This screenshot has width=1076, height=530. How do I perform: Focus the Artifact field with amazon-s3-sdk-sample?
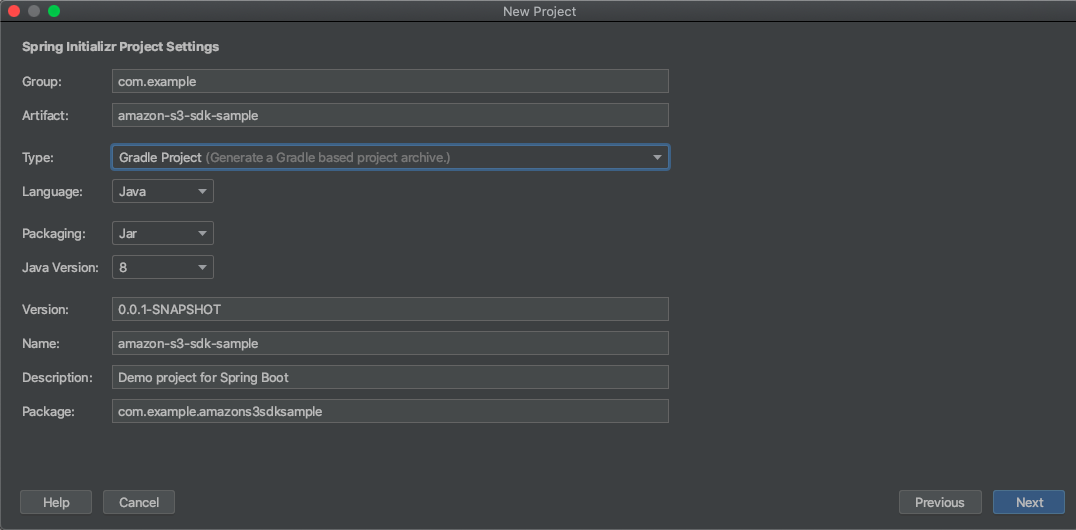point(390,115)
